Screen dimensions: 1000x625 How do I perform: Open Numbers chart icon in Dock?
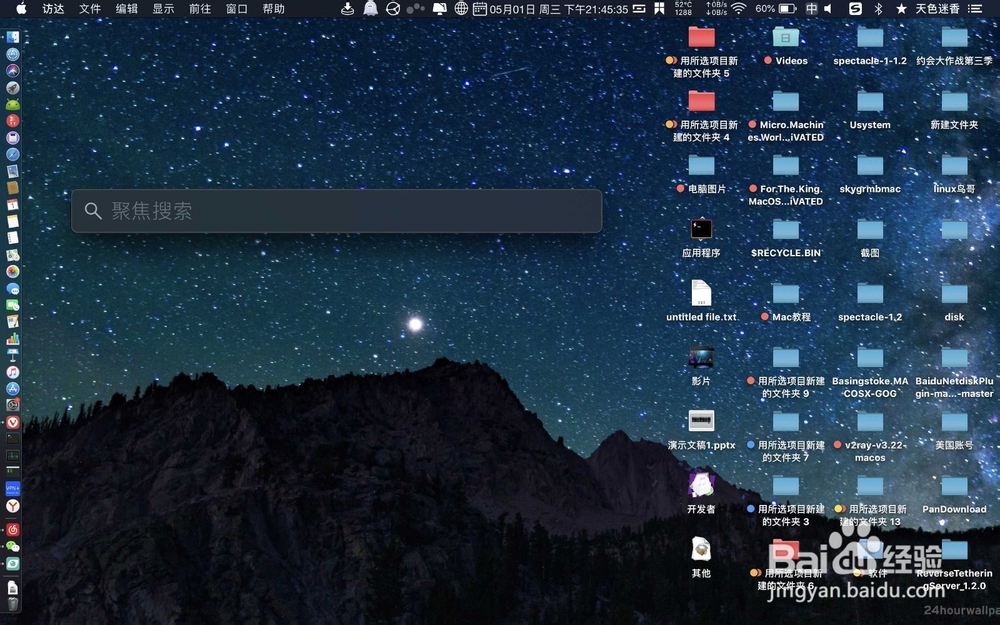pos(13,339)
